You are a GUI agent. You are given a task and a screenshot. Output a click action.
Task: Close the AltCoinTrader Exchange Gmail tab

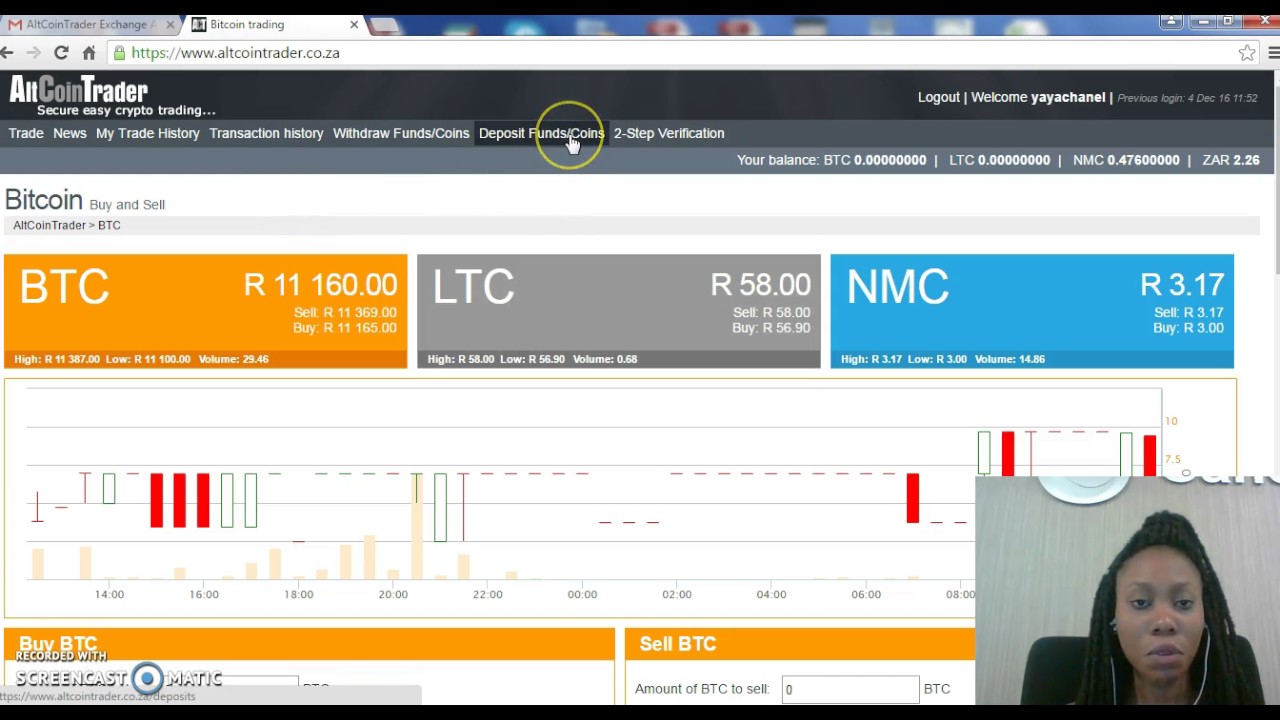pyautogui.click(x=169, y=24)
